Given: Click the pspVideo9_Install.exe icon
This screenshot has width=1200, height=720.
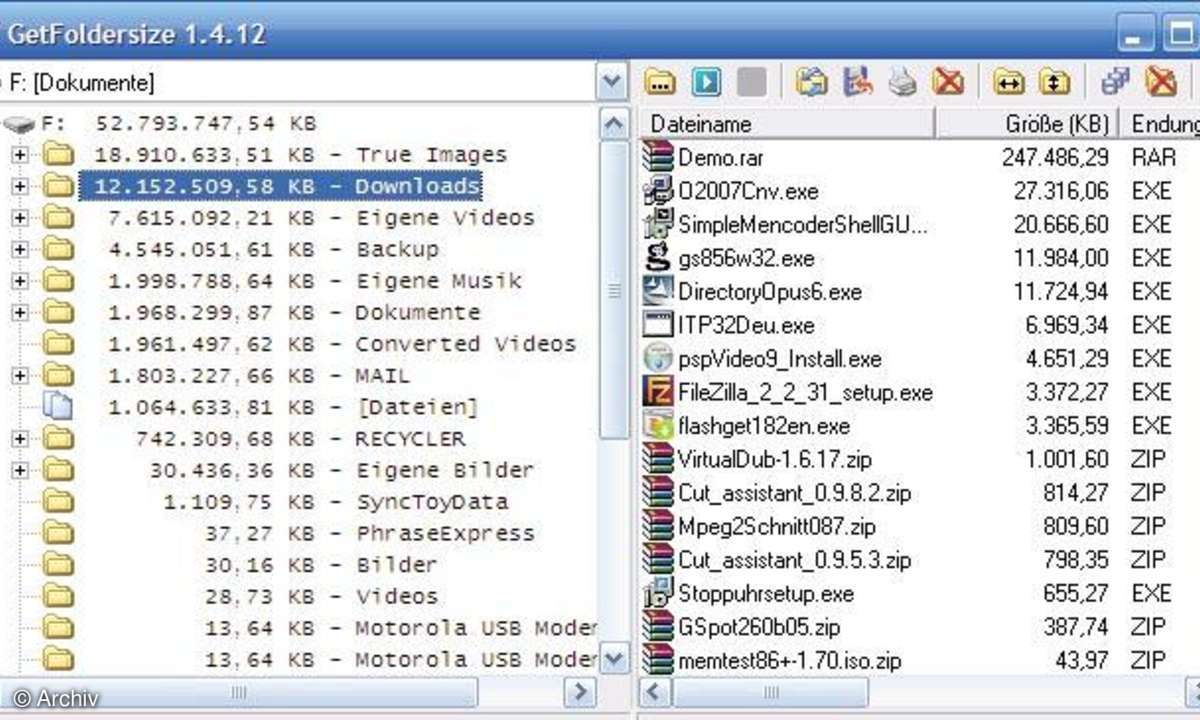Looking at the screenshot, I should (658, 358).
